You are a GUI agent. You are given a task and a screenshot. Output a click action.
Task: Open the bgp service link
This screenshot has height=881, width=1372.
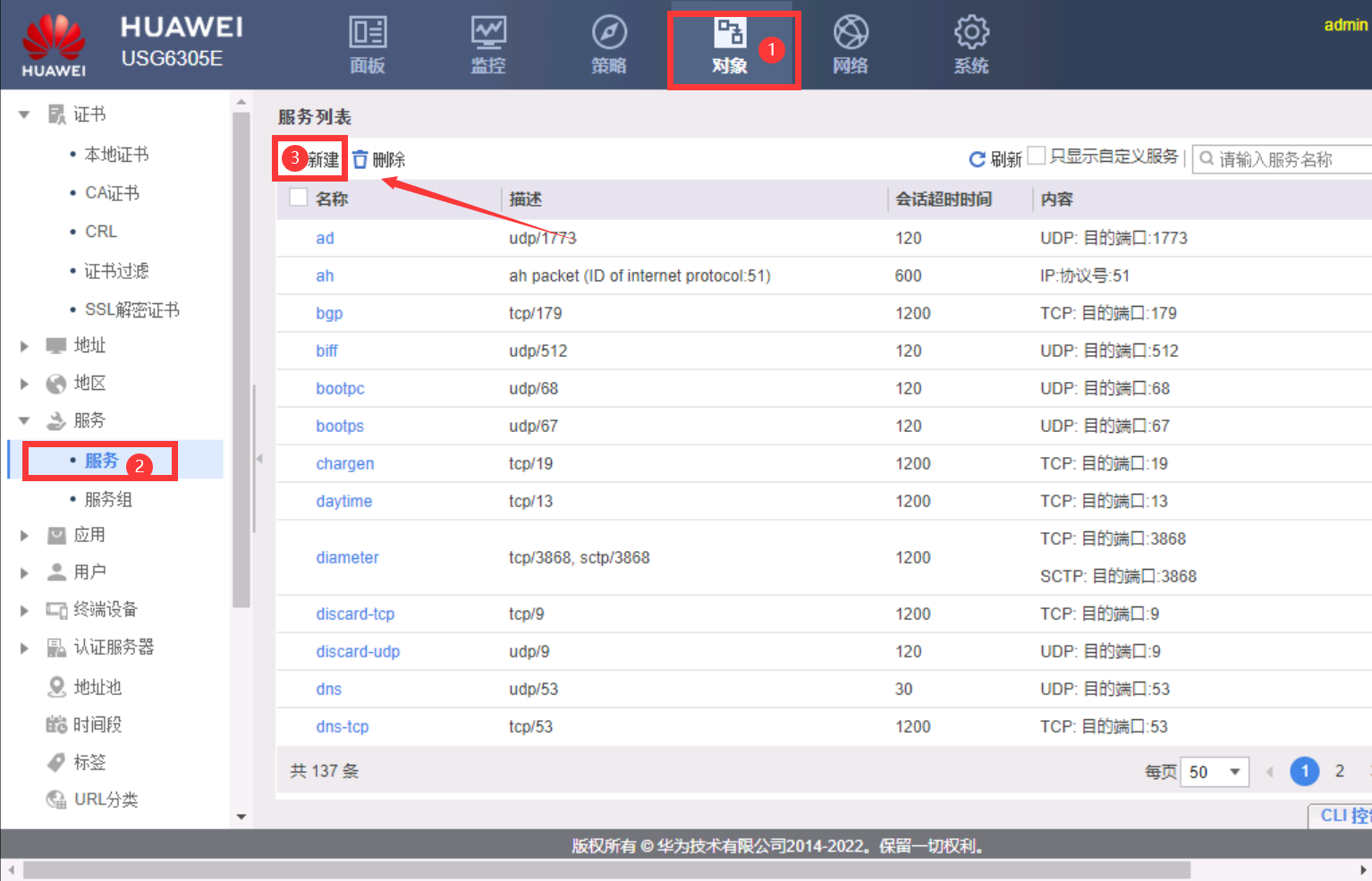(x=329, y=313)
